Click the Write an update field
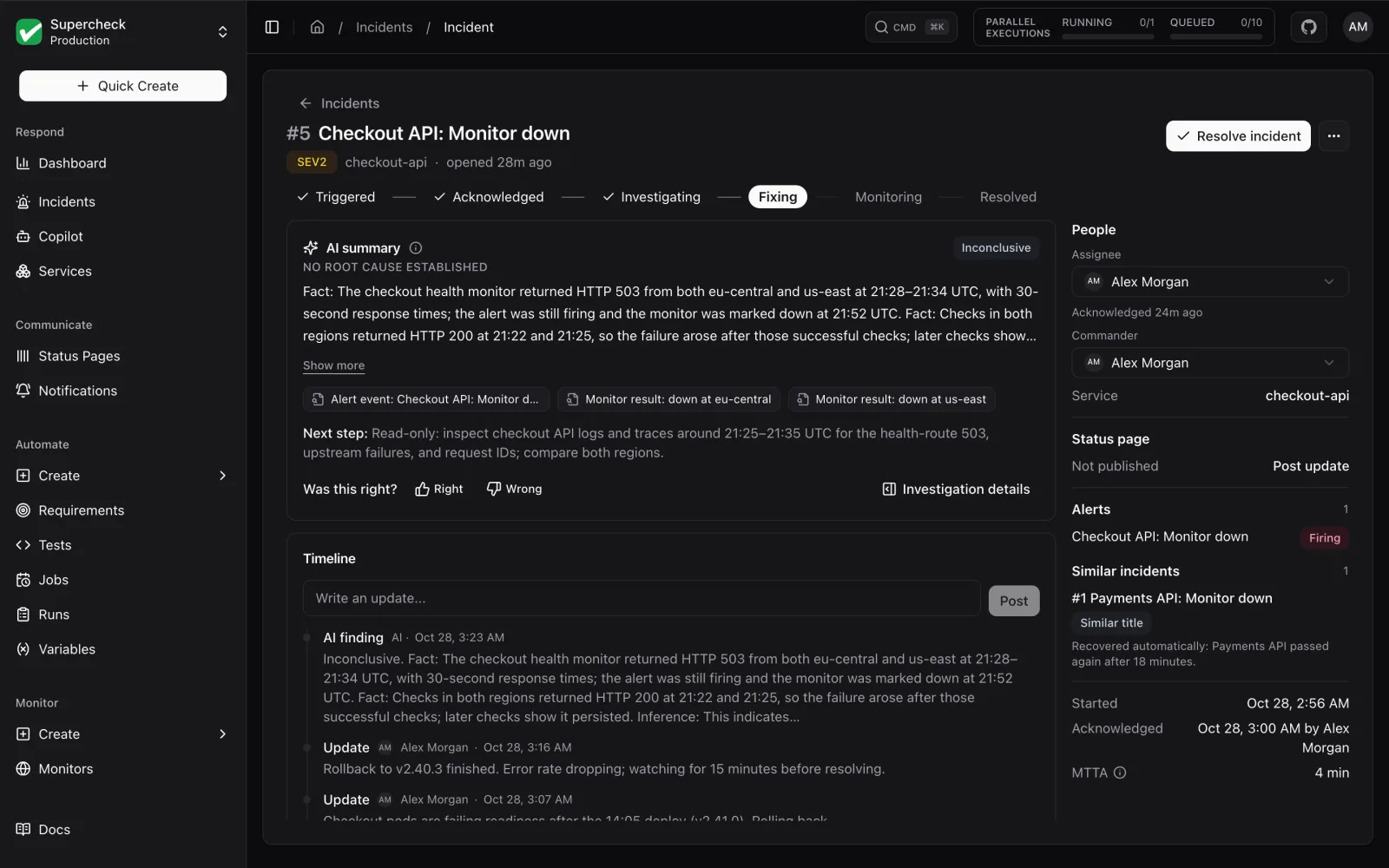Viewport: 1389px width, 868px height. coord(642,598)
